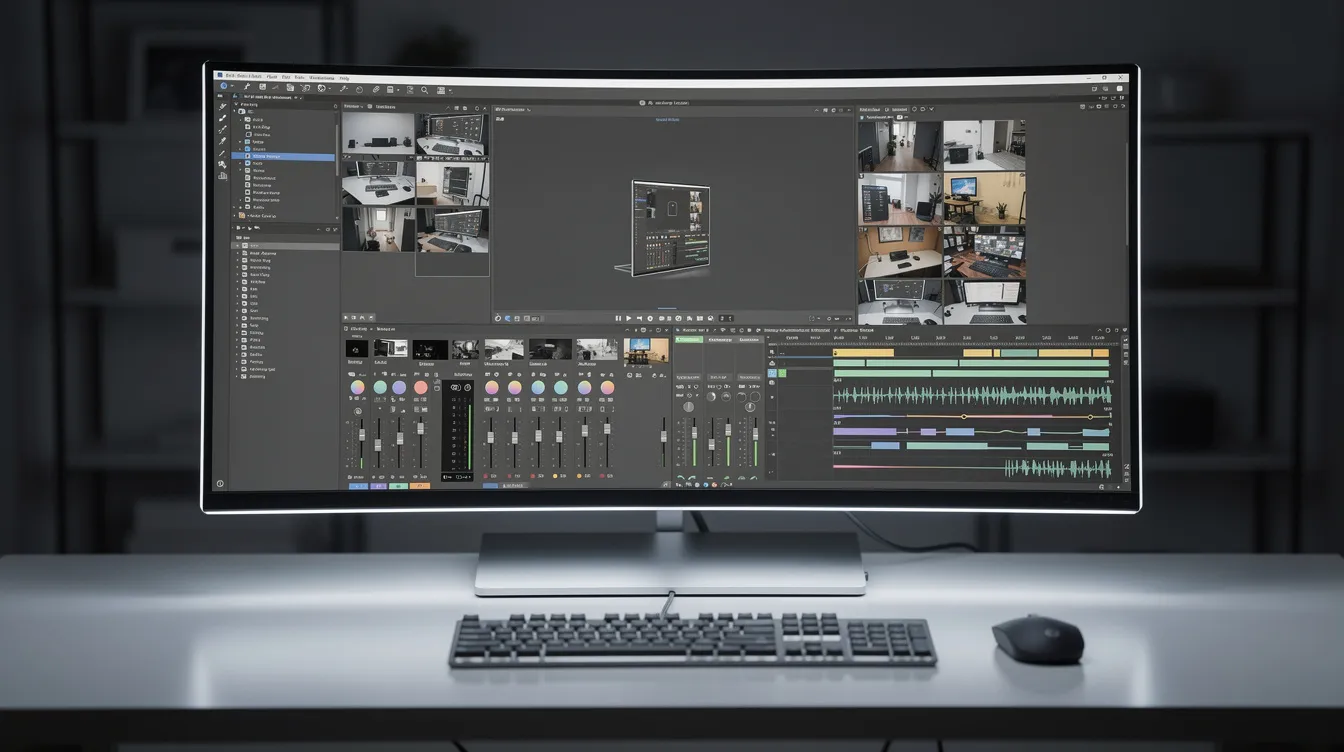Click the blue round icon at toolbar start
Image resolution: width=1344 pixels, height=752 pixels.
pos(223,85)
